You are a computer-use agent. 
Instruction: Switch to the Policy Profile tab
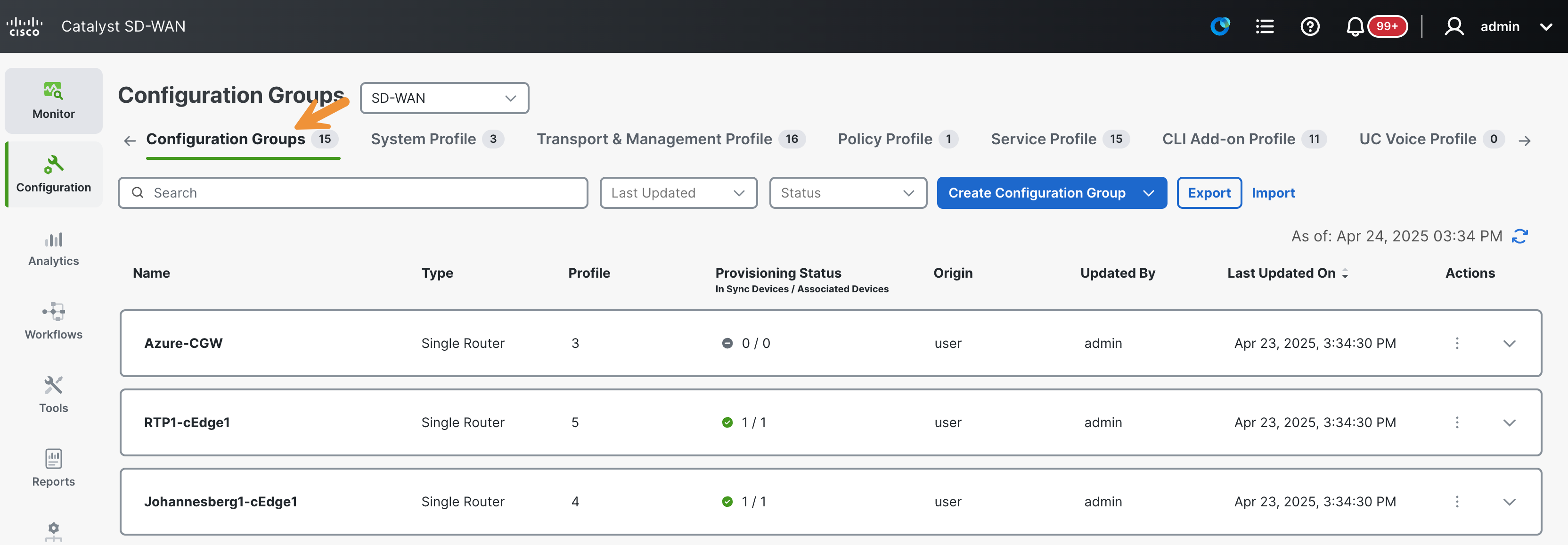coord(898,140)
